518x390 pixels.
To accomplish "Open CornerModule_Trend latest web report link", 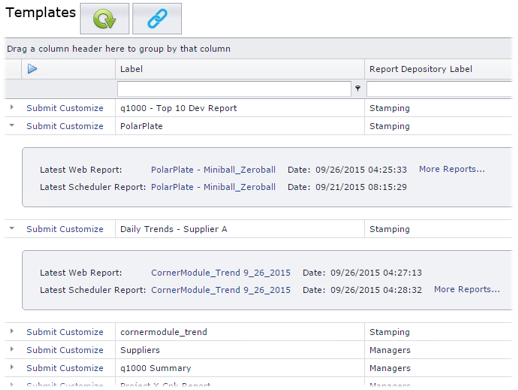I will click(x=221, y=273).
